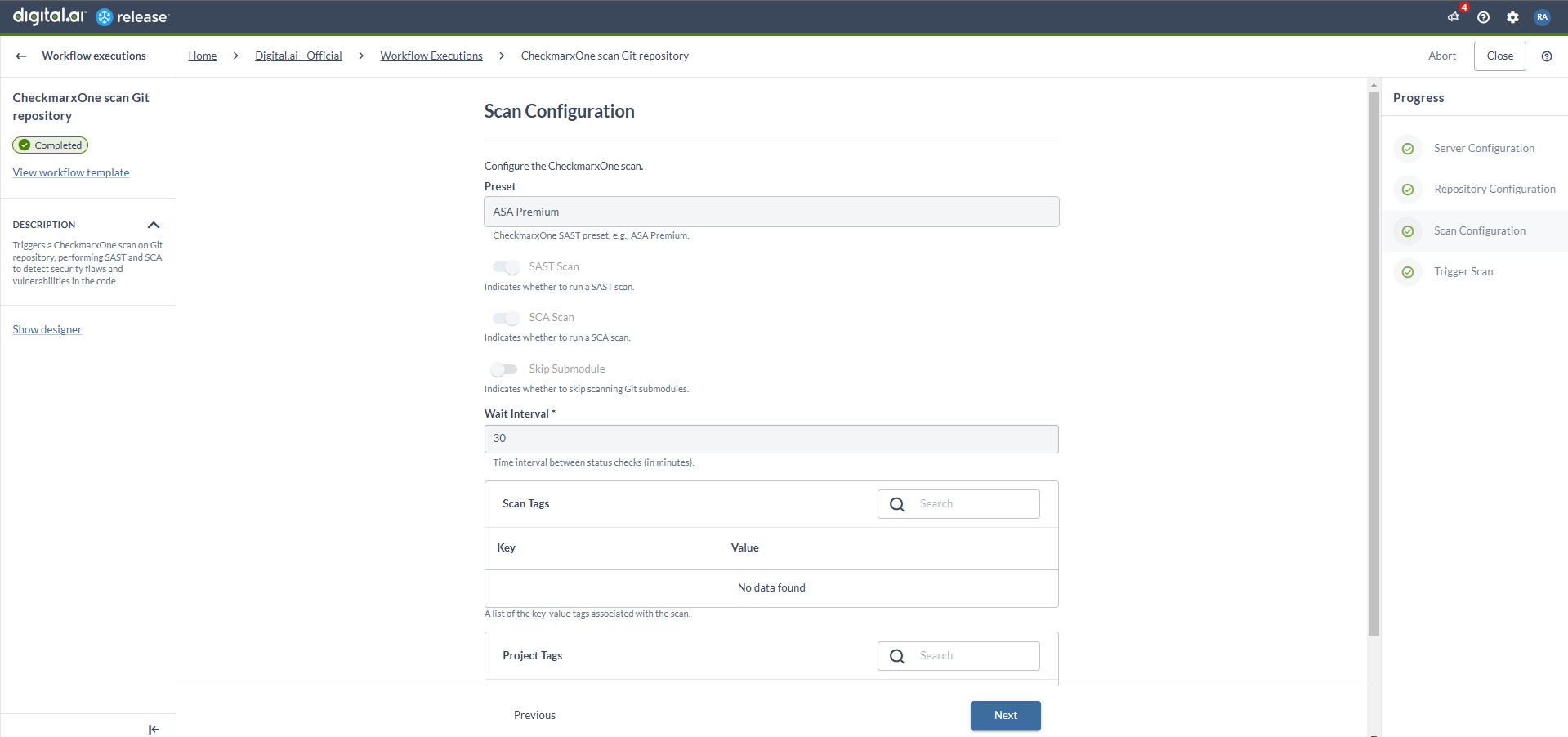Click the Completed status badge

pos(51,145)
